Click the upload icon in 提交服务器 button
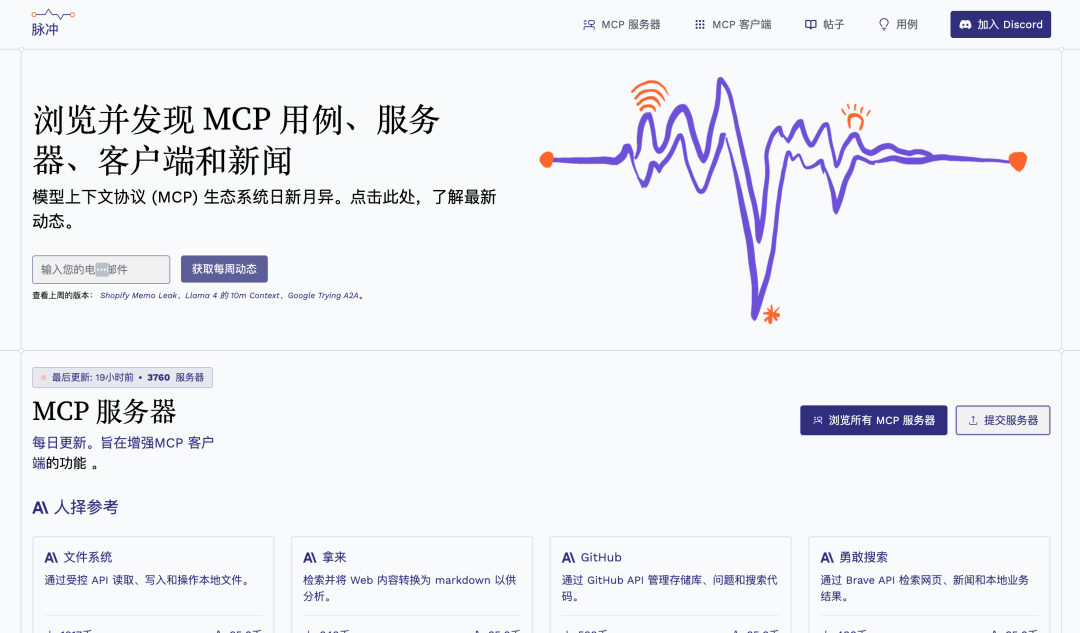This screenshot has height=633, width=1080. pyautogui.click(x=971, y=421)
